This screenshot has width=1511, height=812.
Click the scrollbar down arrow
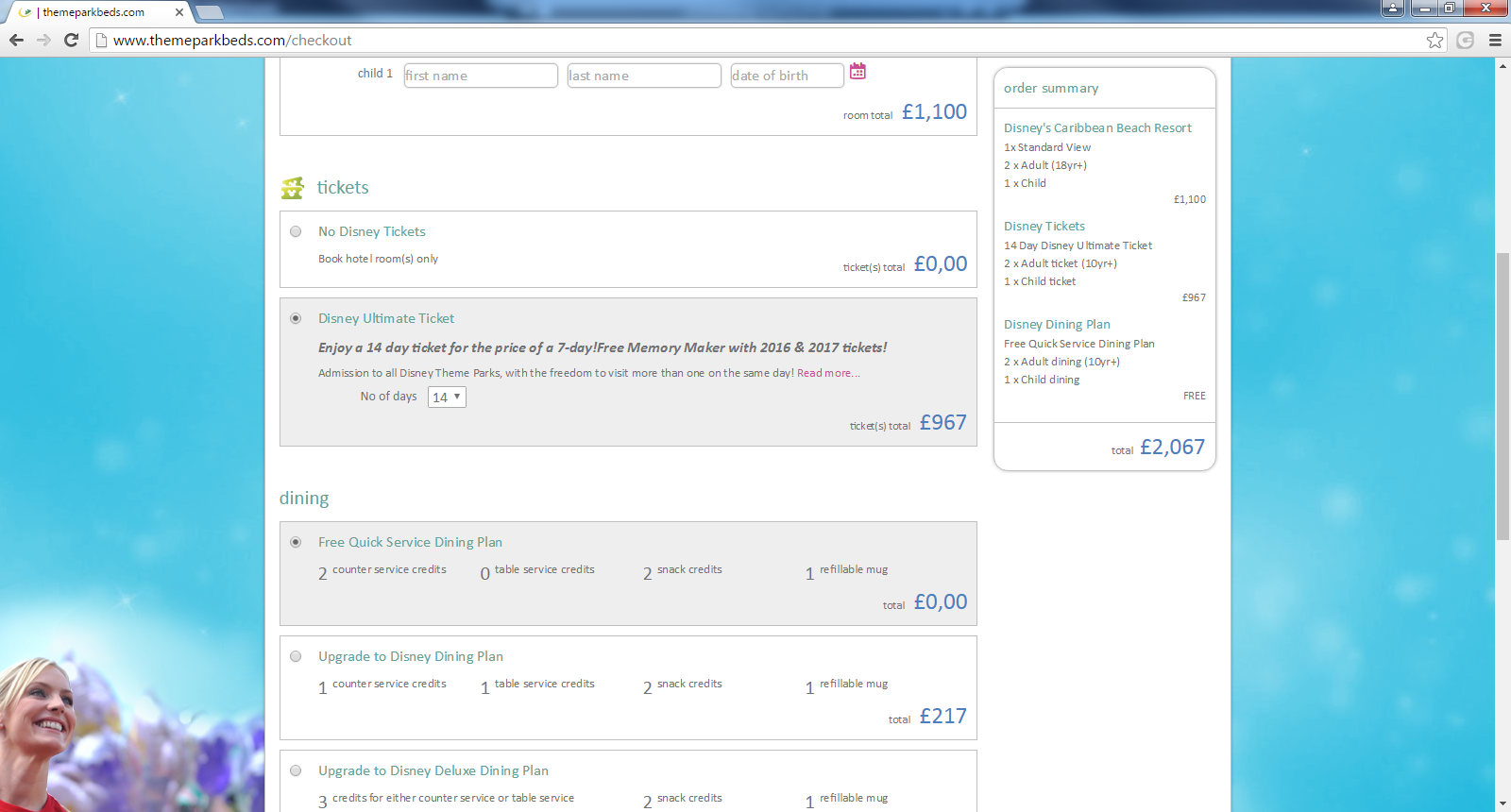1503,804
